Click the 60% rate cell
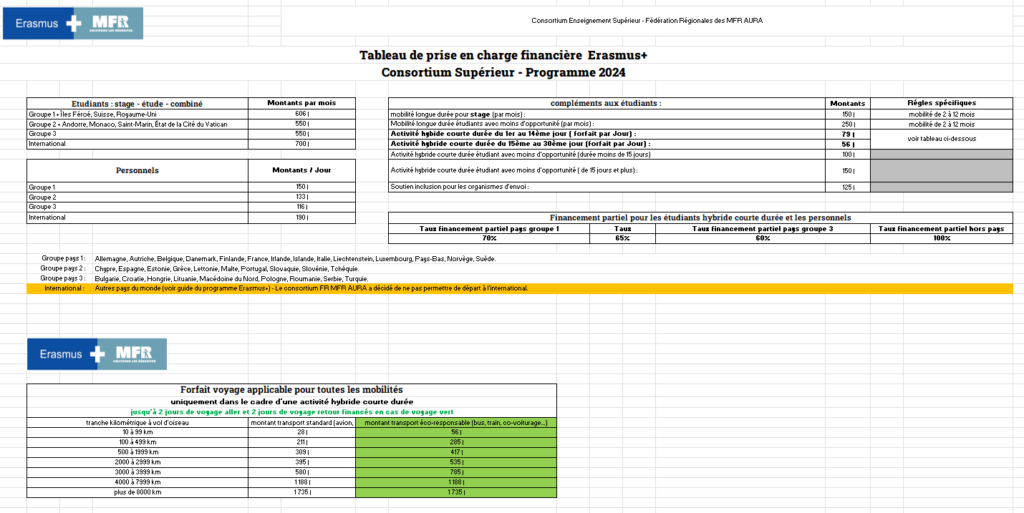Image resolution: width=1024 pixels, height=513 pixels. click(x=763, y=238)
